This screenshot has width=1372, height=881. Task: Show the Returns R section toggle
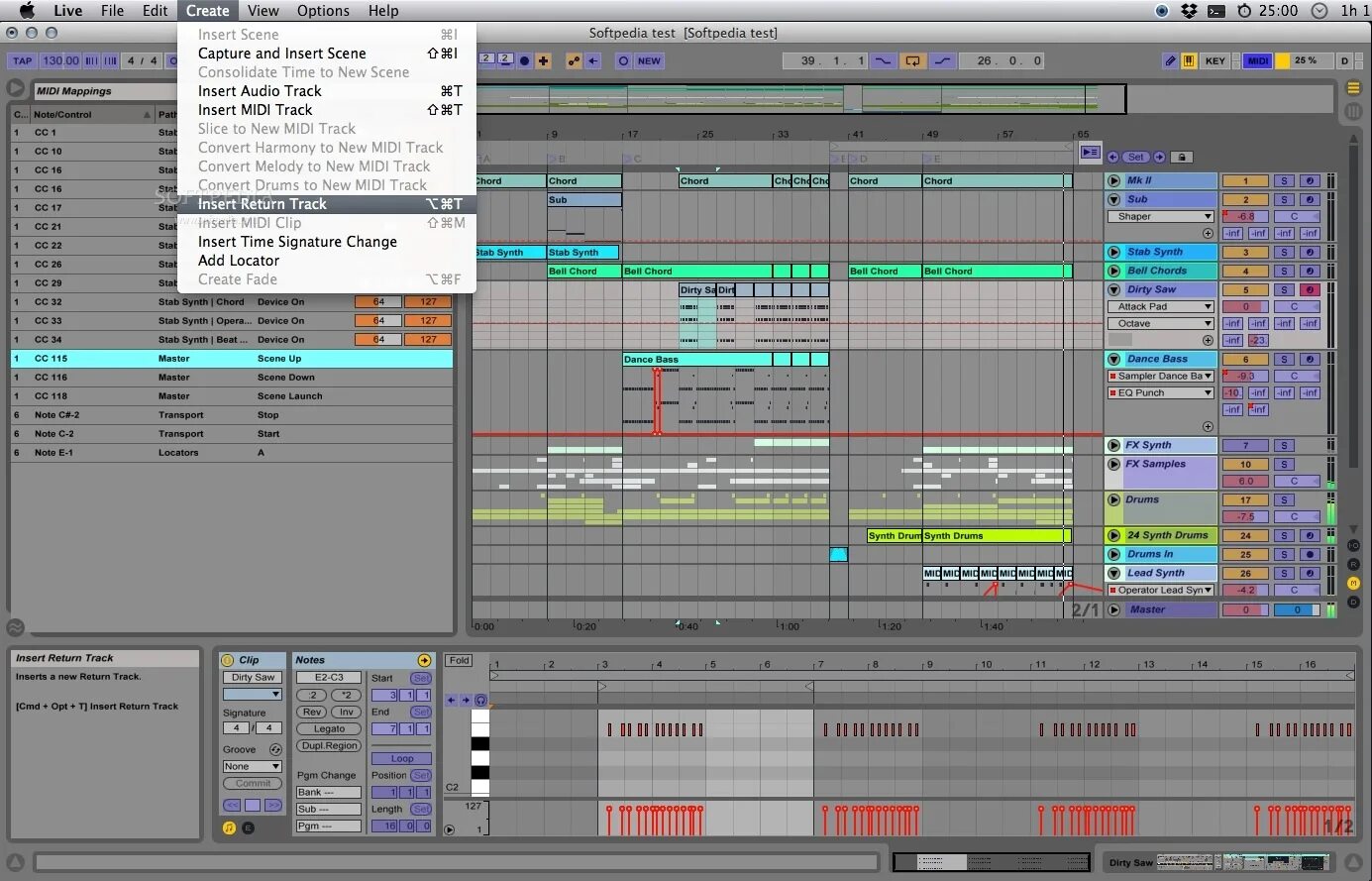point(1353,565)
